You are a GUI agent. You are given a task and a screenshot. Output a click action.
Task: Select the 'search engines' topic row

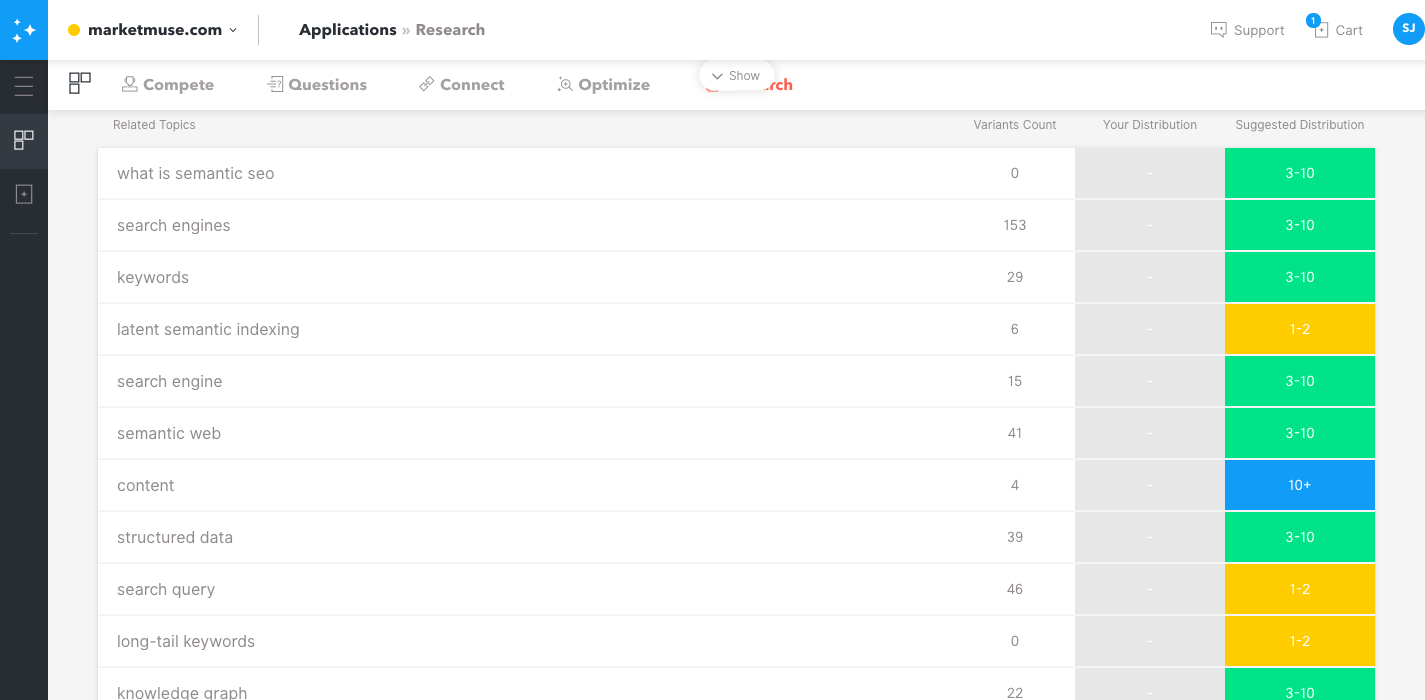tap(174, 226)
